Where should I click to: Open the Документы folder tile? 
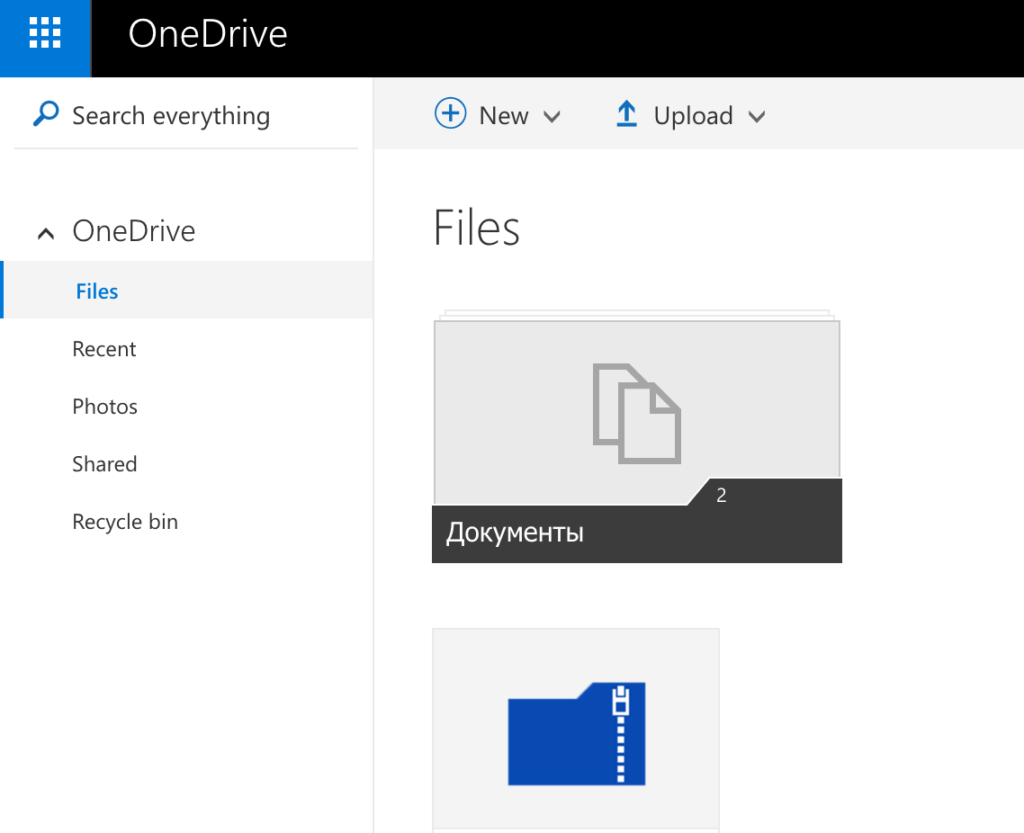coord(637,436)
